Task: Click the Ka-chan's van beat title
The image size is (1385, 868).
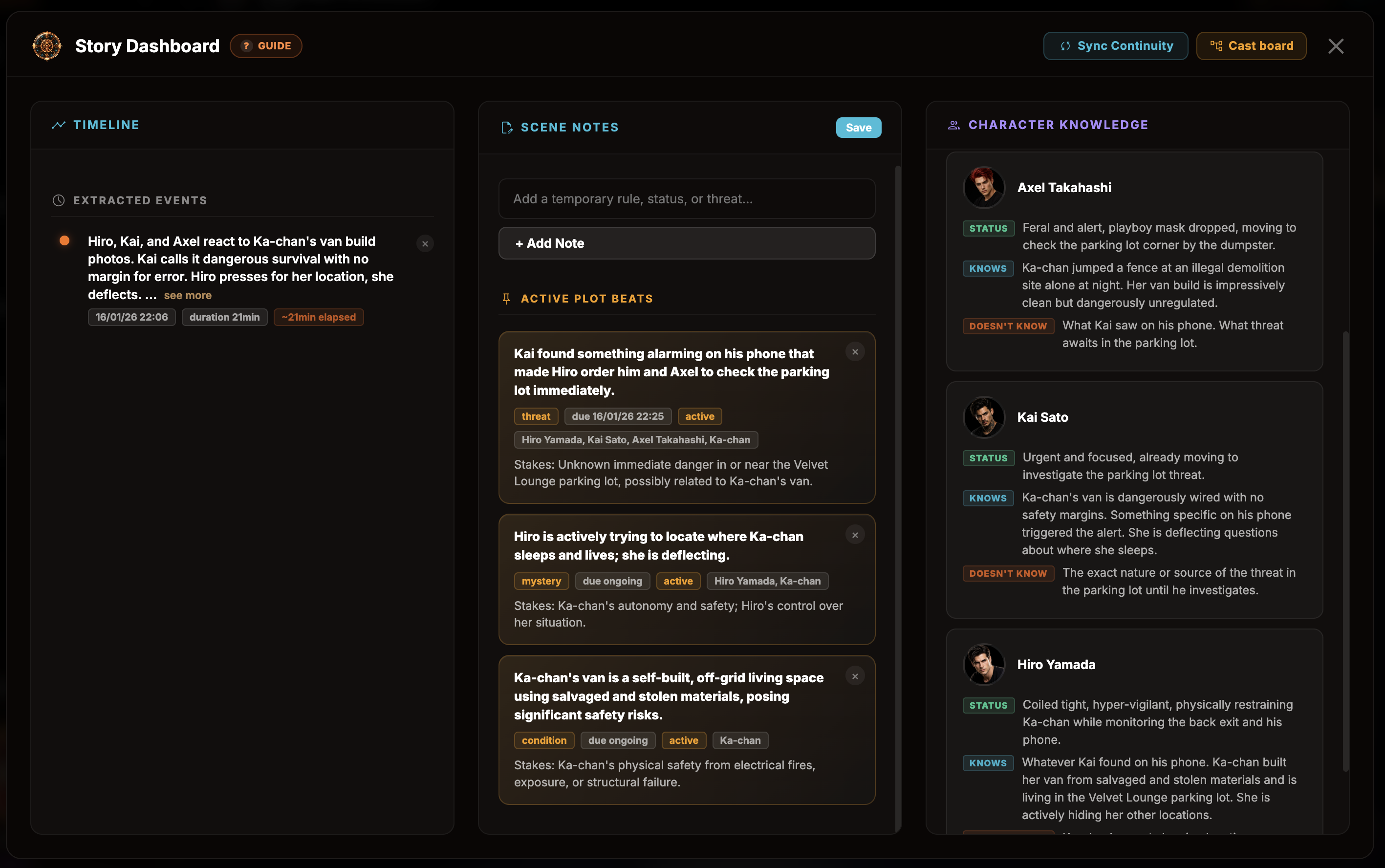Action: [x=669, y=696]
